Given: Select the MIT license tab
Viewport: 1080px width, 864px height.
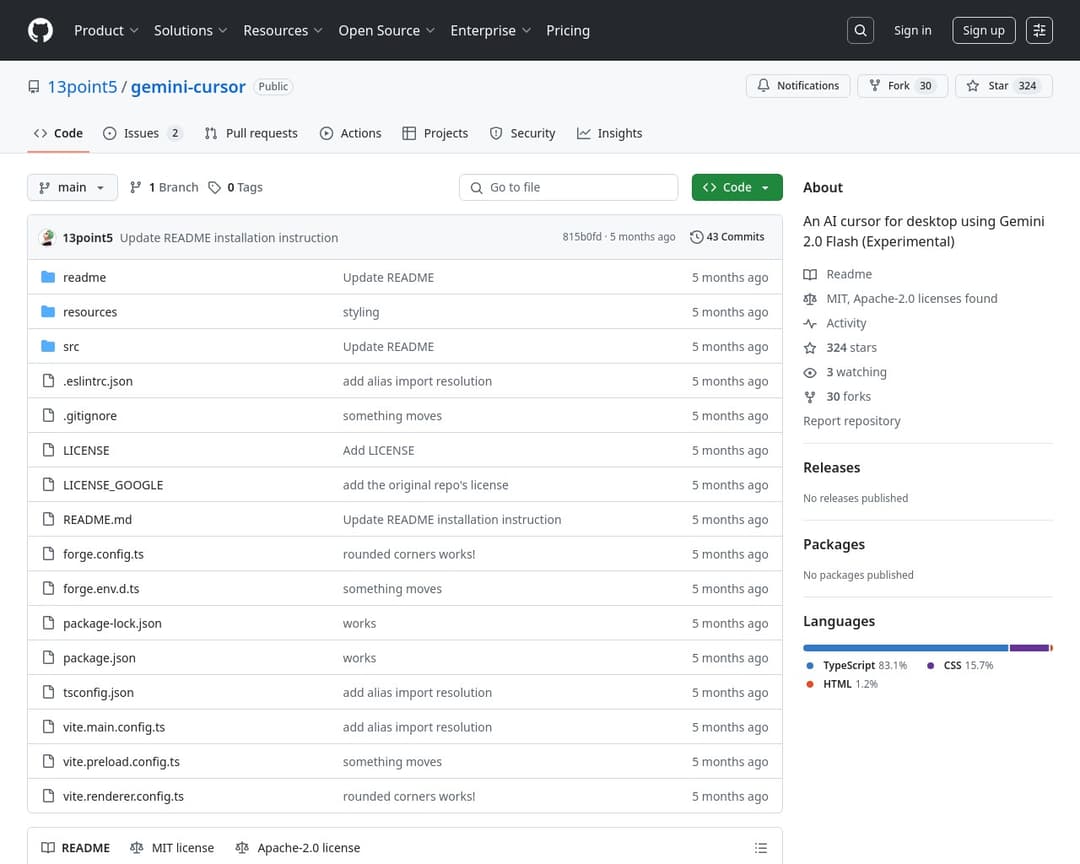Looking at the screenshot, I should 172,847.
